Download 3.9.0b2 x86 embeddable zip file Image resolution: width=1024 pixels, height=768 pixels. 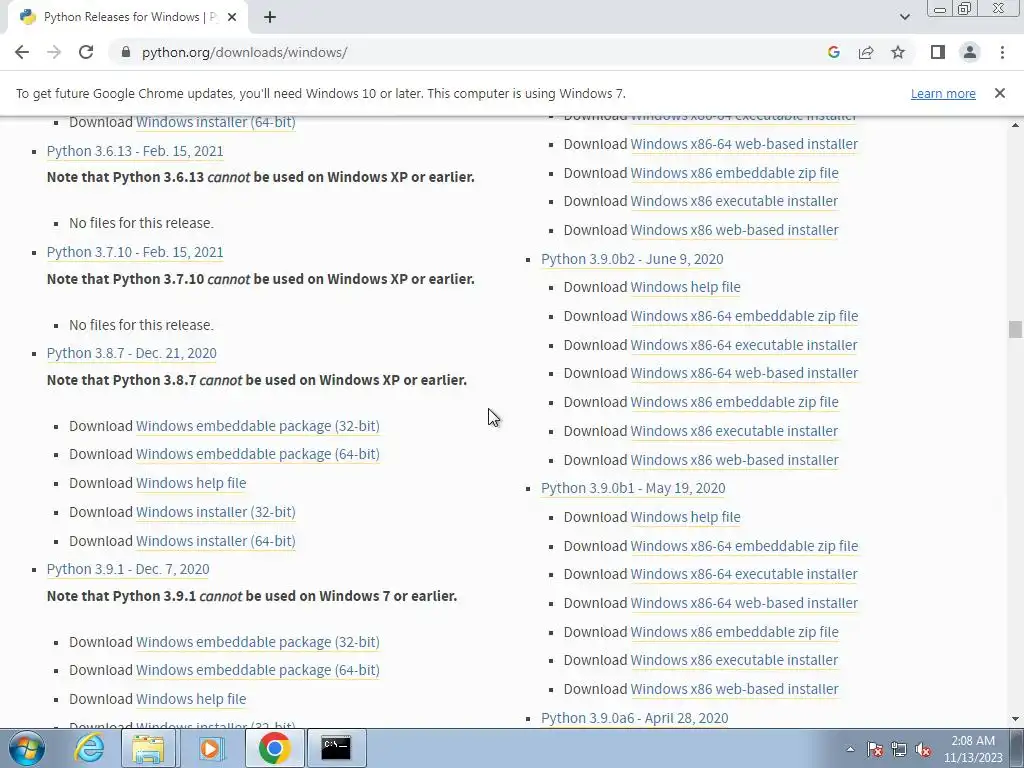[734, 402]
